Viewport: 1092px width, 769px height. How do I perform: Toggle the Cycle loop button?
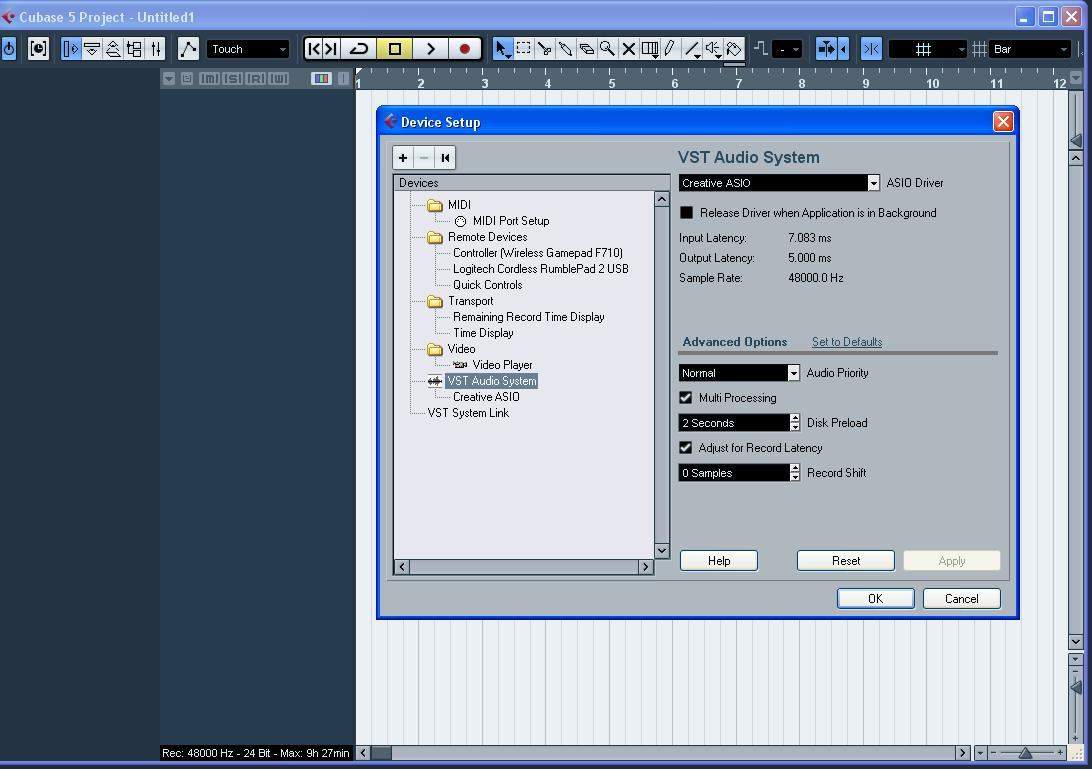pos(360,49)
